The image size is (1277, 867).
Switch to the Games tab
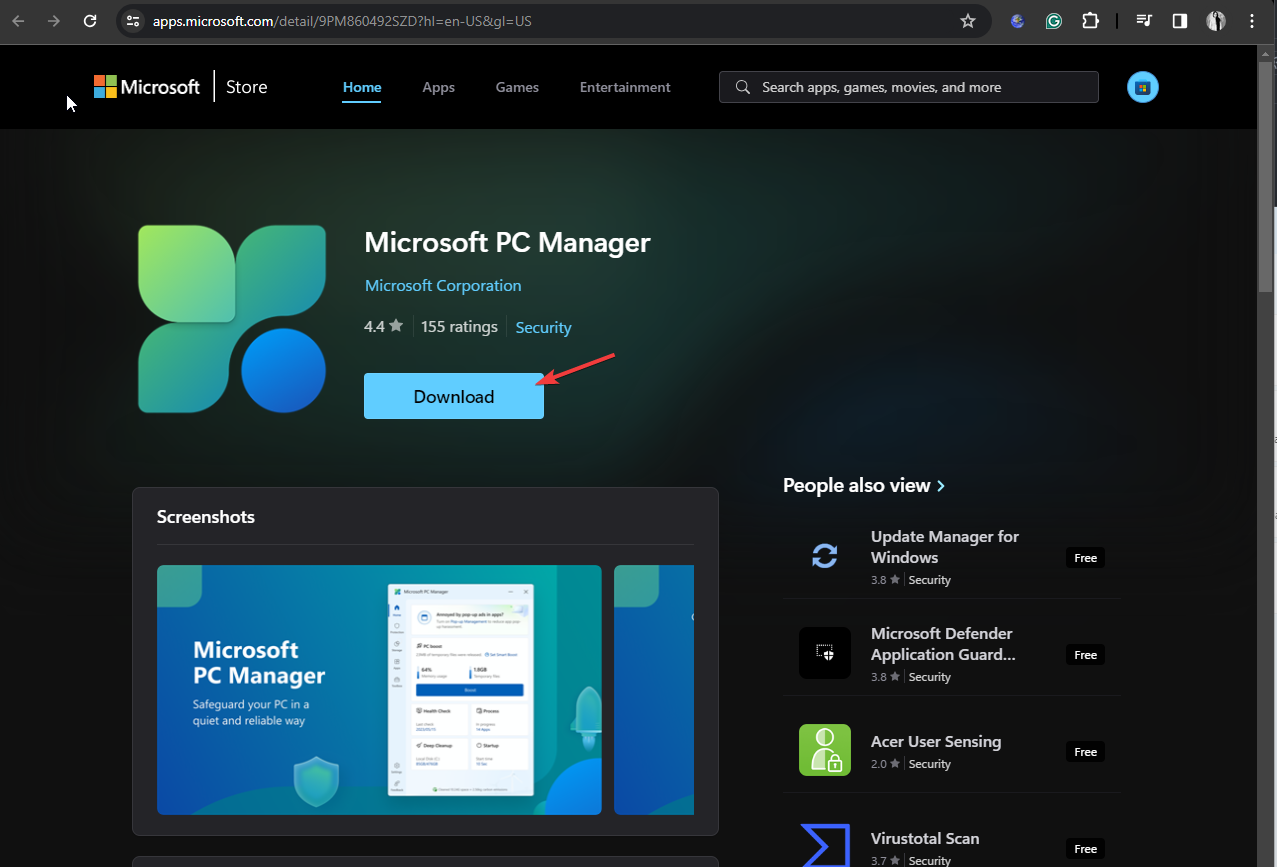(x=517, y=88)
